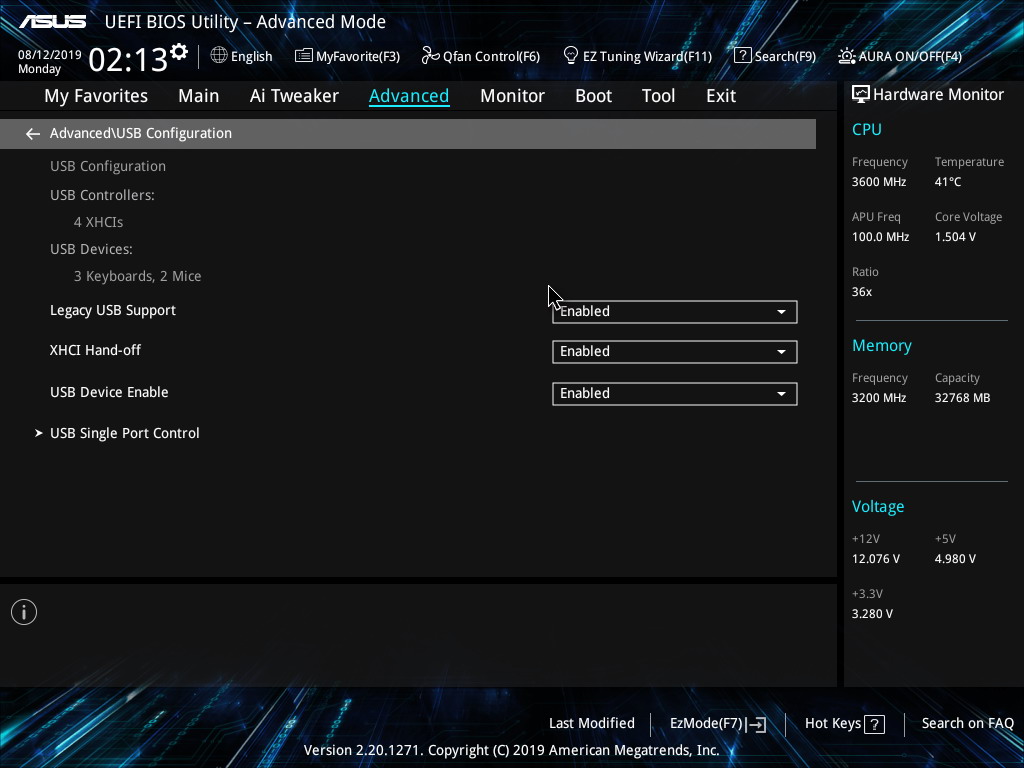Click the EzMode exit arrow icon
Image resolution: width=1024 pixels, height=768 pixels.
point(756,724)
